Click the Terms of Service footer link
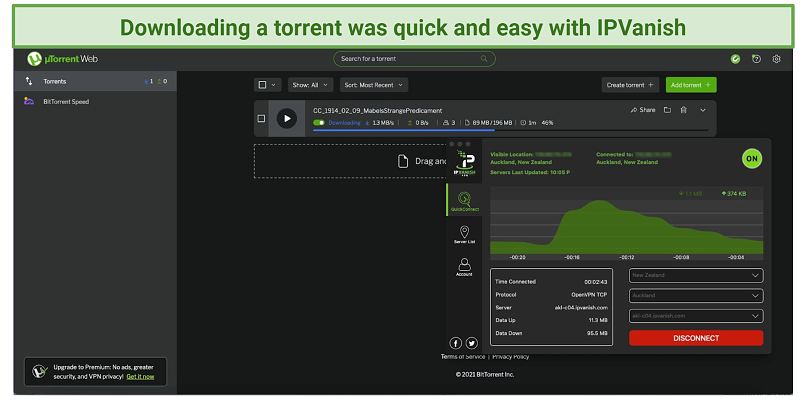The height and width of the screenshot is (400, 806). [463, 356]
